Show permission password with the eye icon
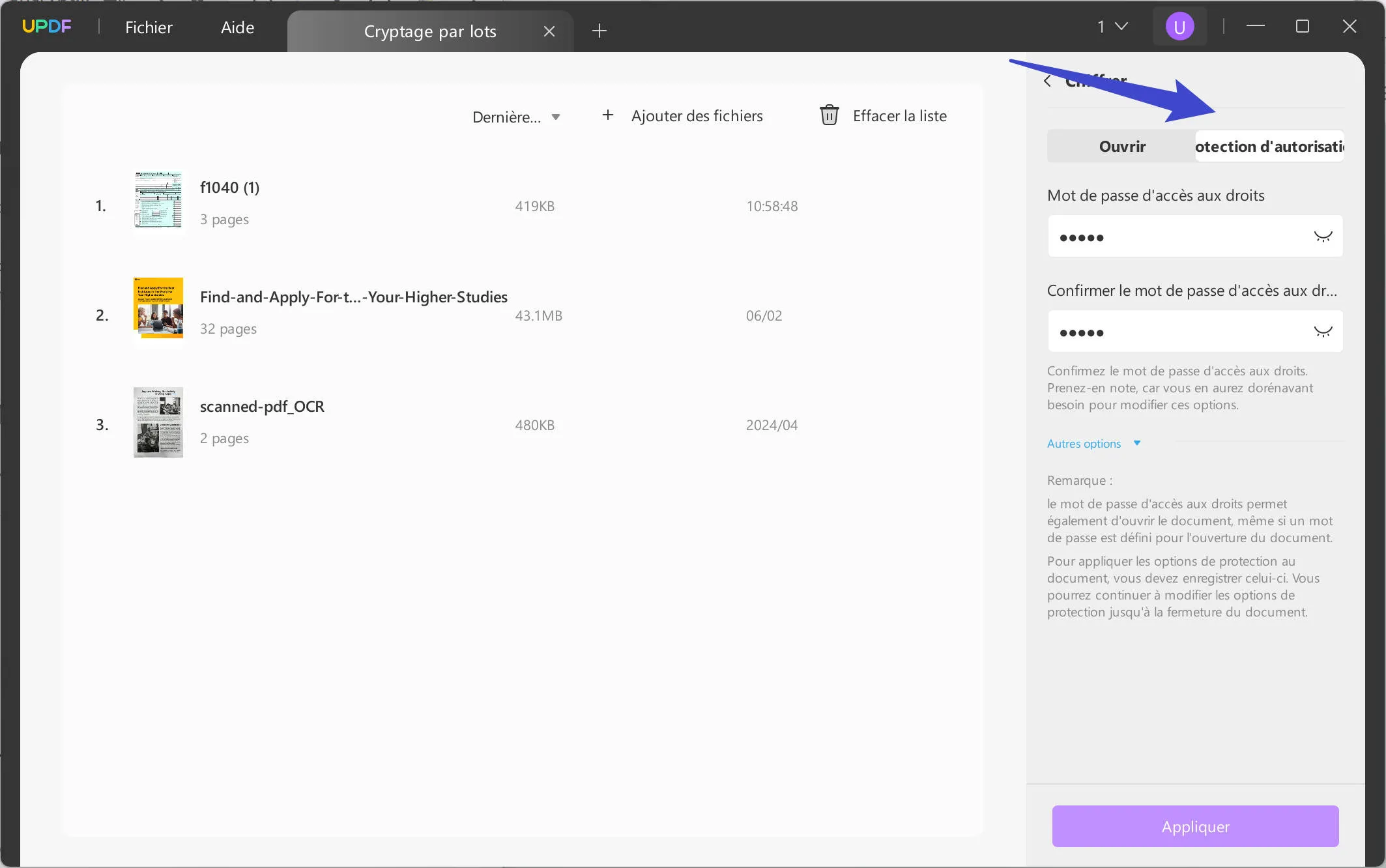 click(x=1323, y=237)
